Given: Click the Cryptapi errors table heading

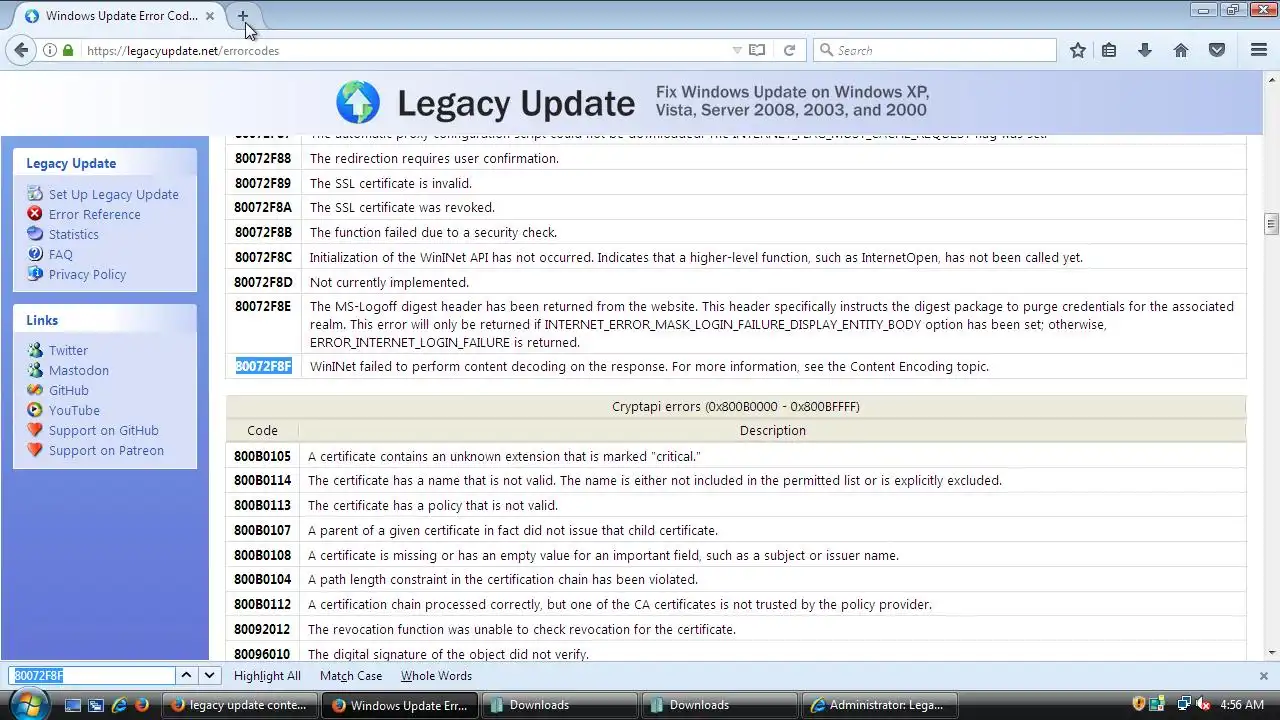Looking at the screenshot, I should coord(736,406).
